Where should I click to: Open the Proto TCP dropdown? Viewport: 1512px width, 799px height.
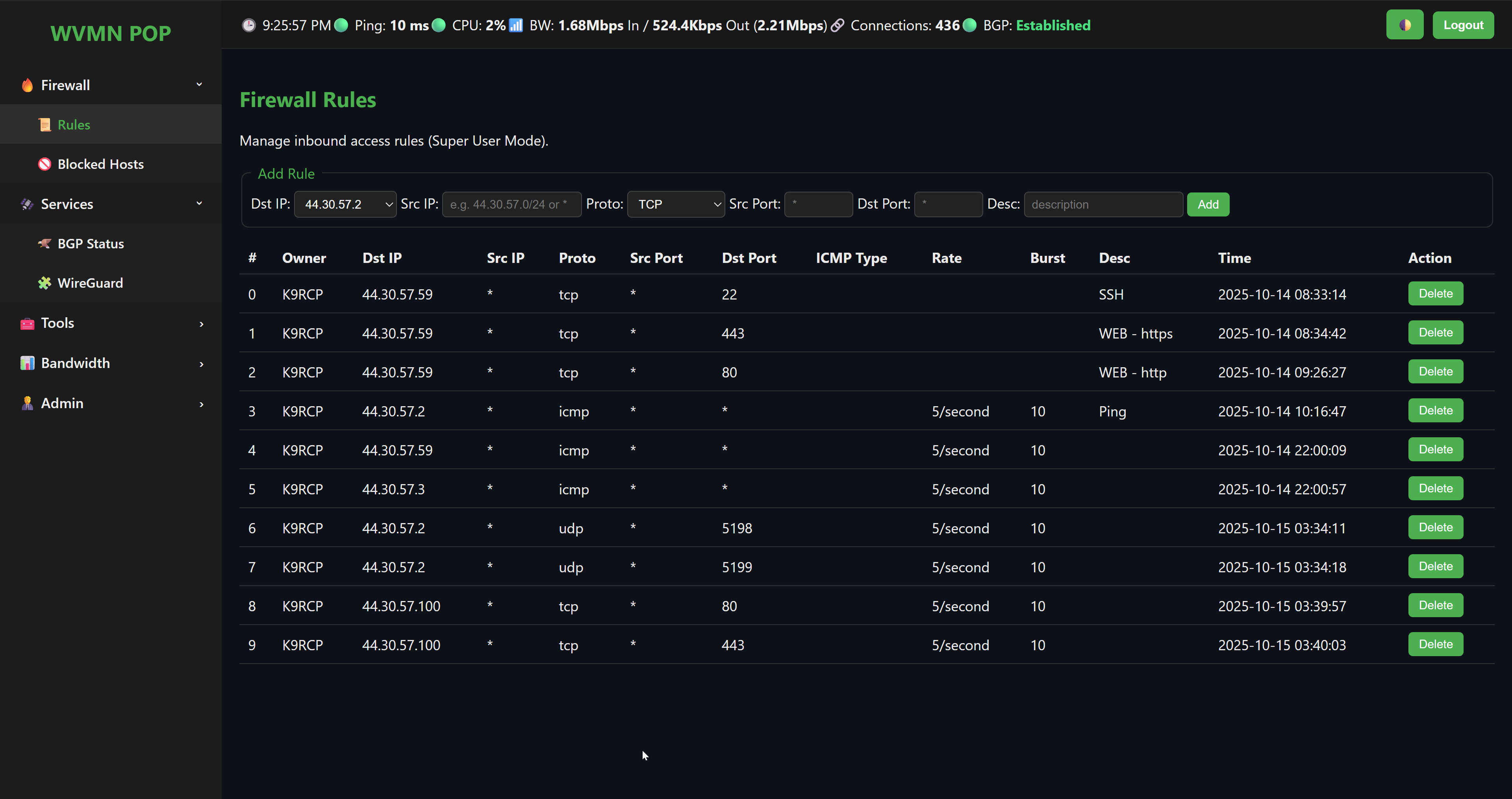pyautogui.click(x=676, y=204)
